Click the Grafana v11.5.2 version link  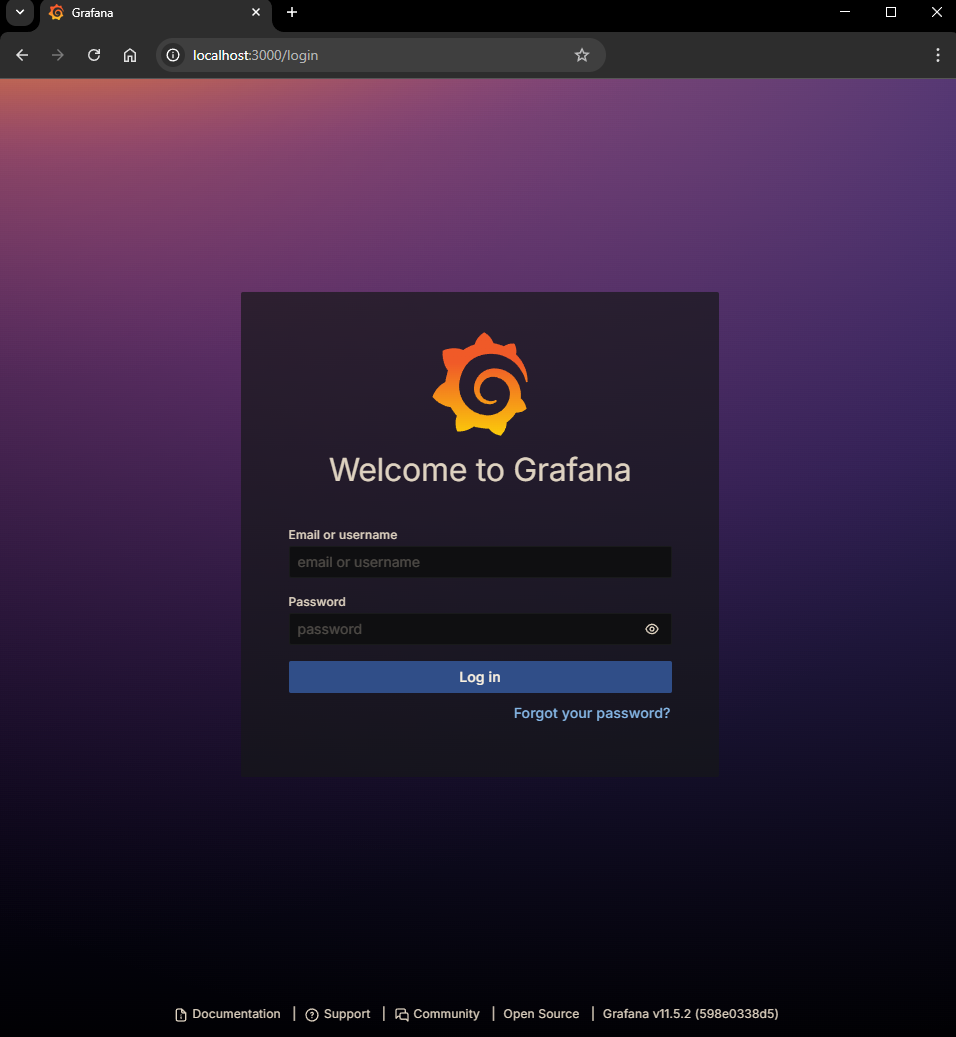(690, 1014)
